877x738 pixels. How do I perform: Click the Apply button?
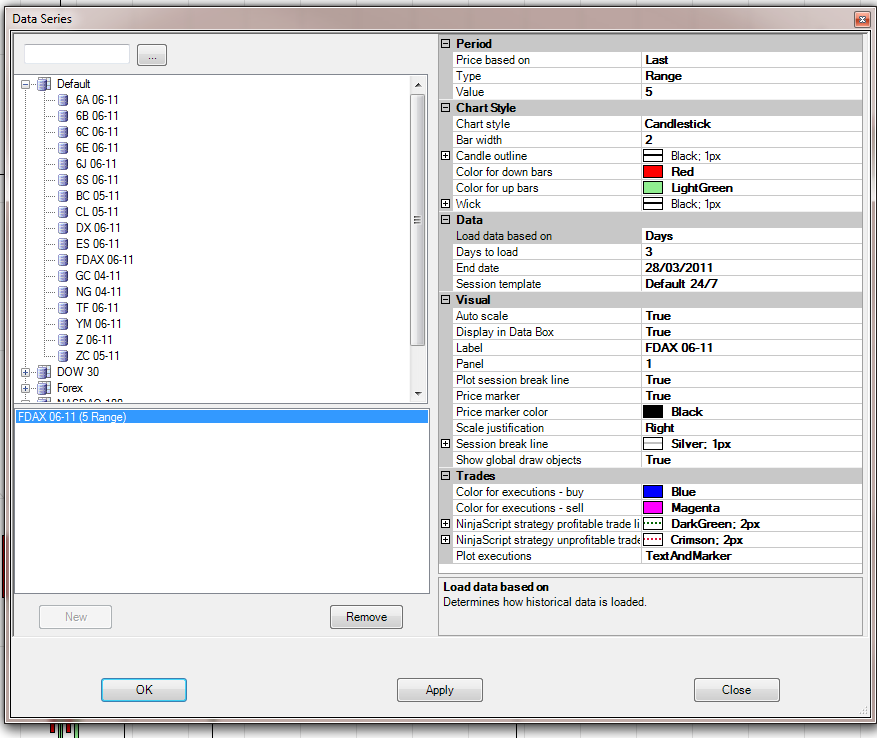pos(440,690)
